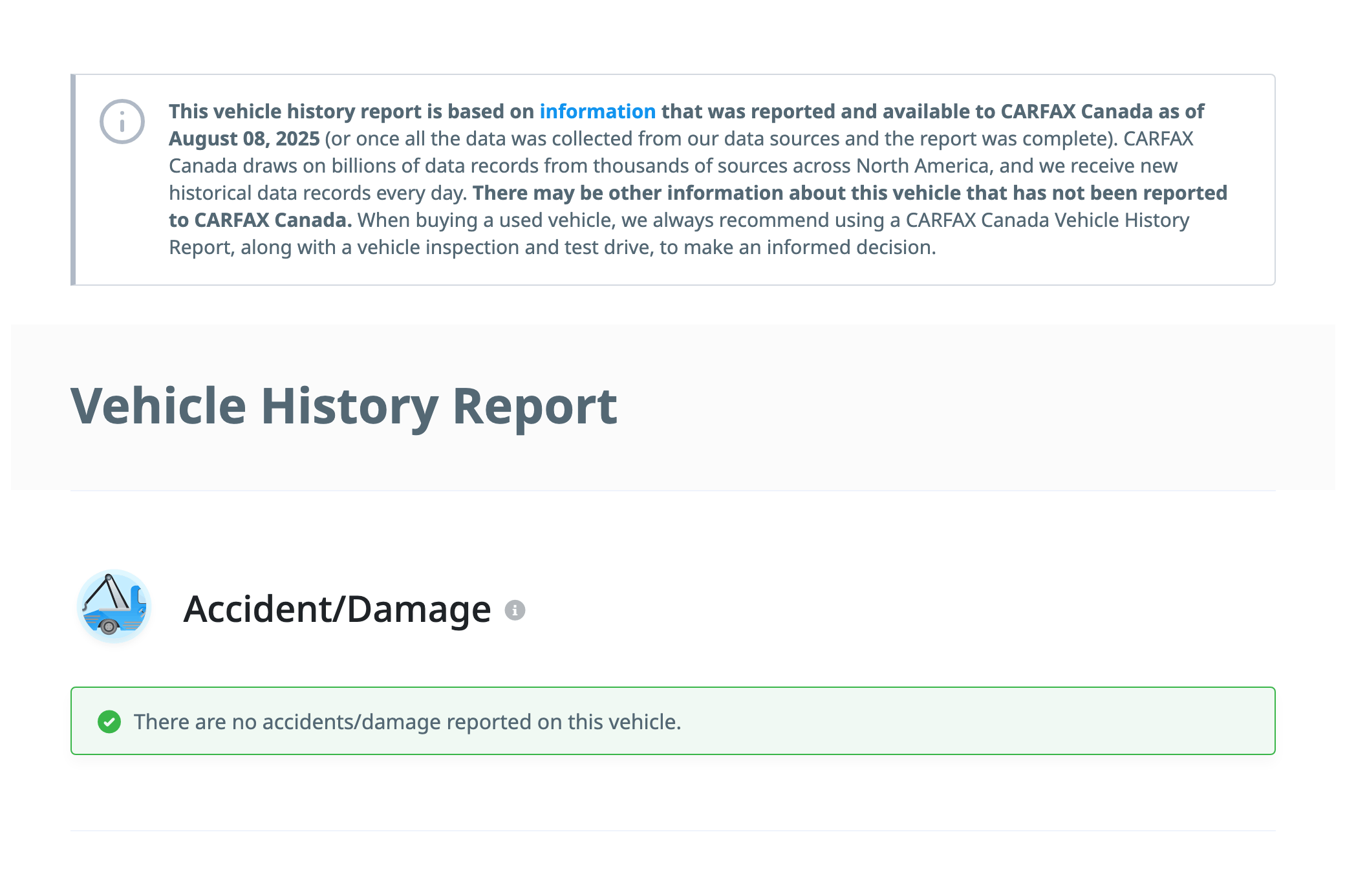Viewport: 1345px width, 896px height.
Task: Click the text "historical data records every day"
Action: click(x=317, y=193)
